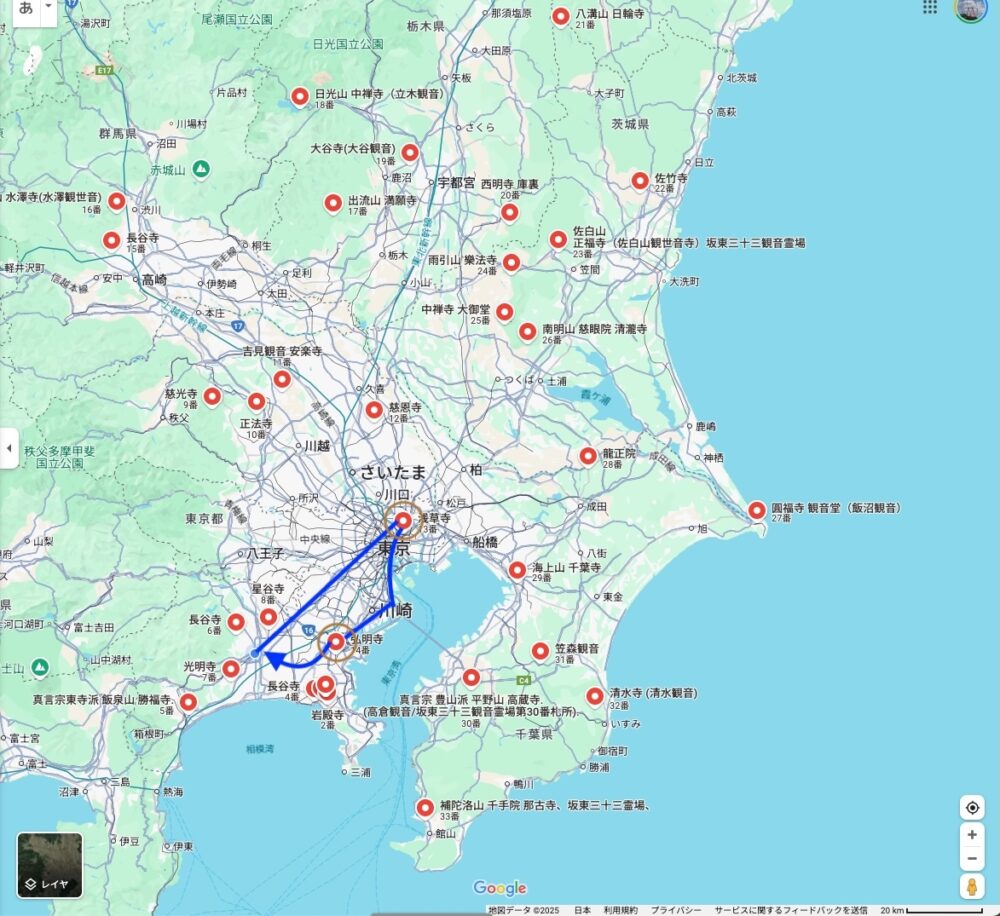This screenshot has width=1000, height=916.
Task: Open the 星谷寺 8番 pin
Action: coord(268,617)
